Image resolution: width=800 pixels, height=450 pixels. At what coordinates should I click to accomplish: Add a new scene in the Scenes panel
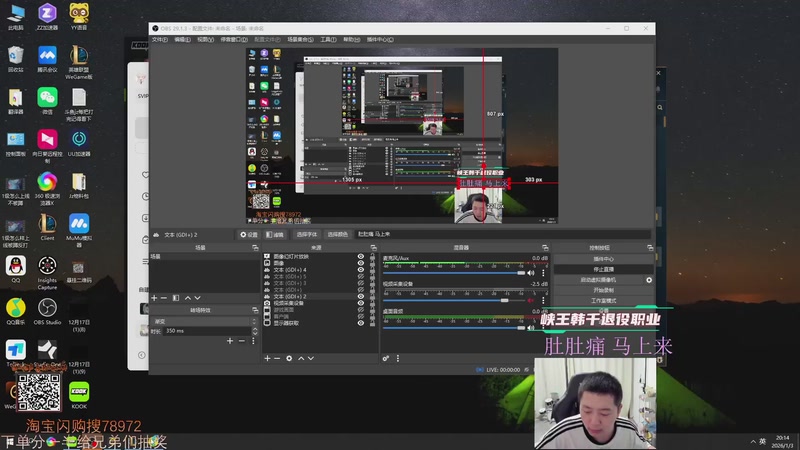pos(154,298)
